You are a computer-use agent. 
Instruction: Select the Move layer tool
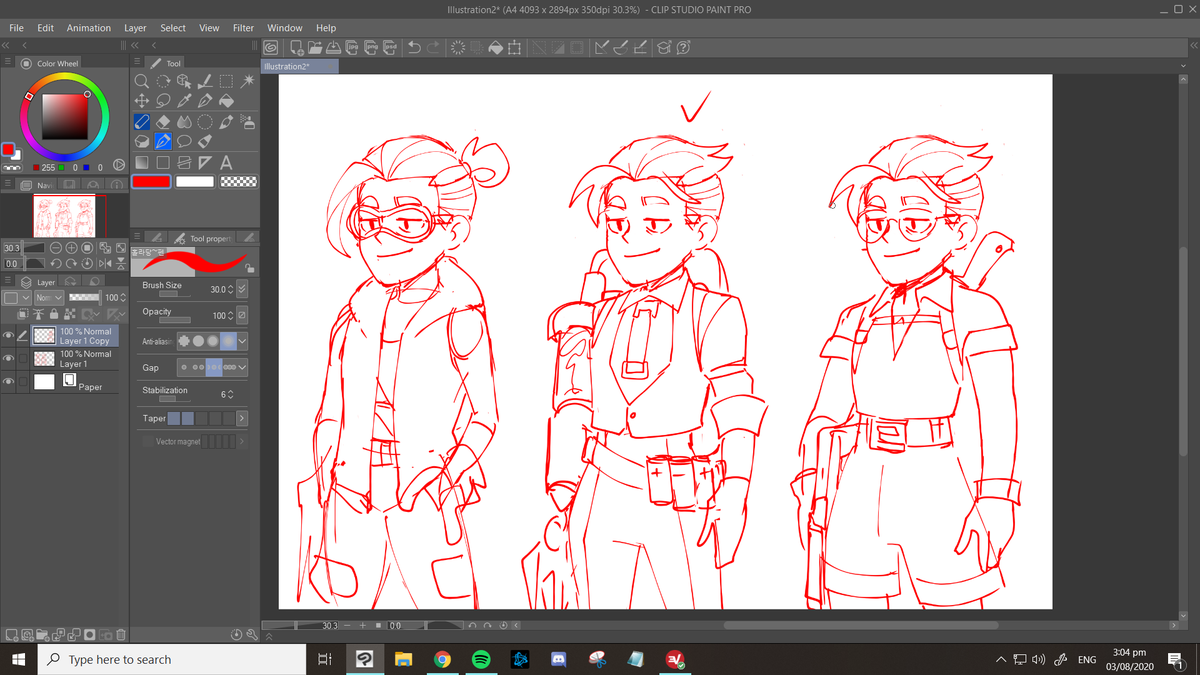[x=141, y=100]
